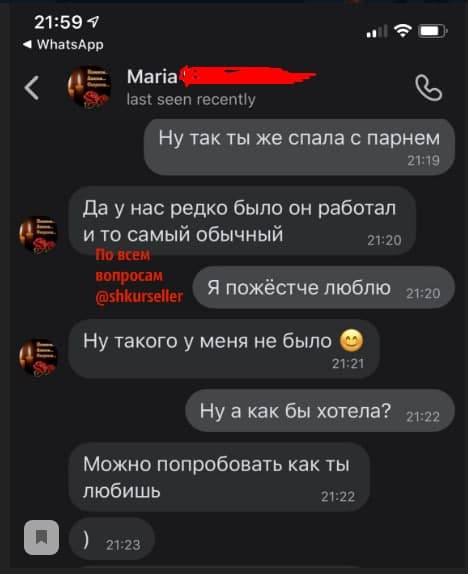Tap the bookmark icon at bottom left
Screen dimensions: 468x574
tap(41, 537)
